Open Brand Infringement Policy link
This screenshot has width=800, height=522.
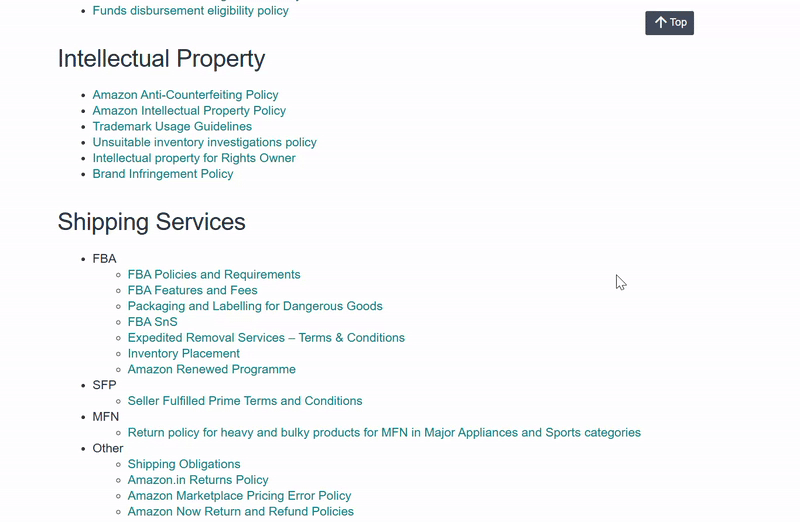point(163,174)
